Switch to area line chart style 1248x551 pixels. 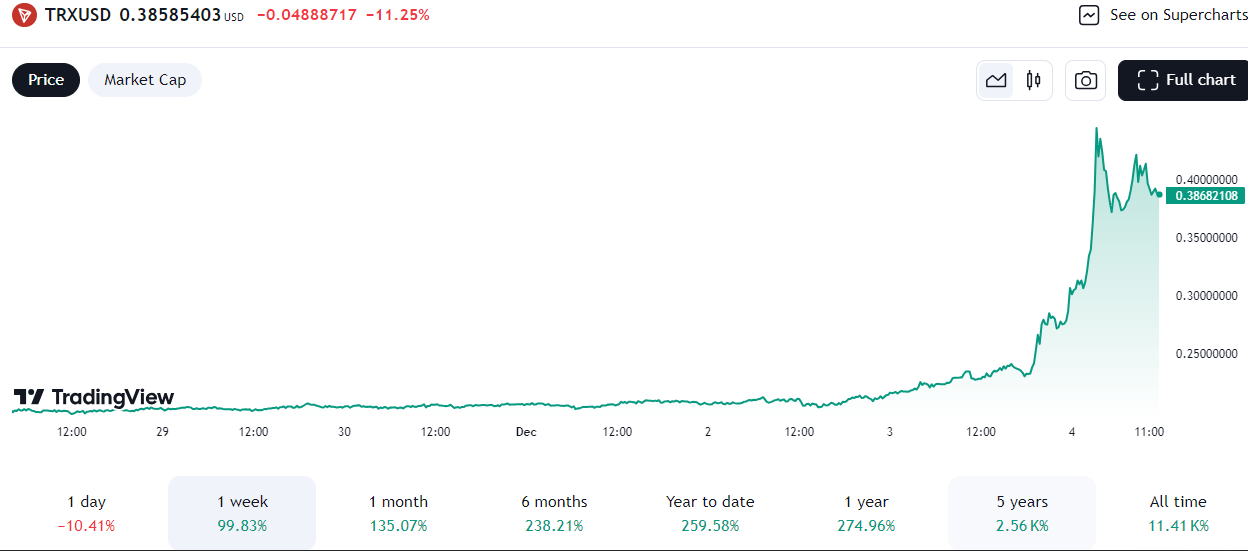[x=996, y=81]
